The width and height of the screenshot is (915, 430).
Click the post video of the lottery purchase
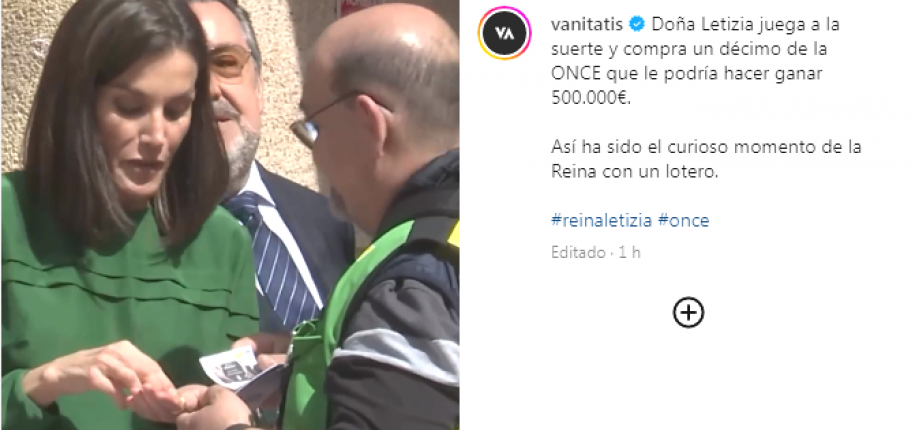coord(230,215)
